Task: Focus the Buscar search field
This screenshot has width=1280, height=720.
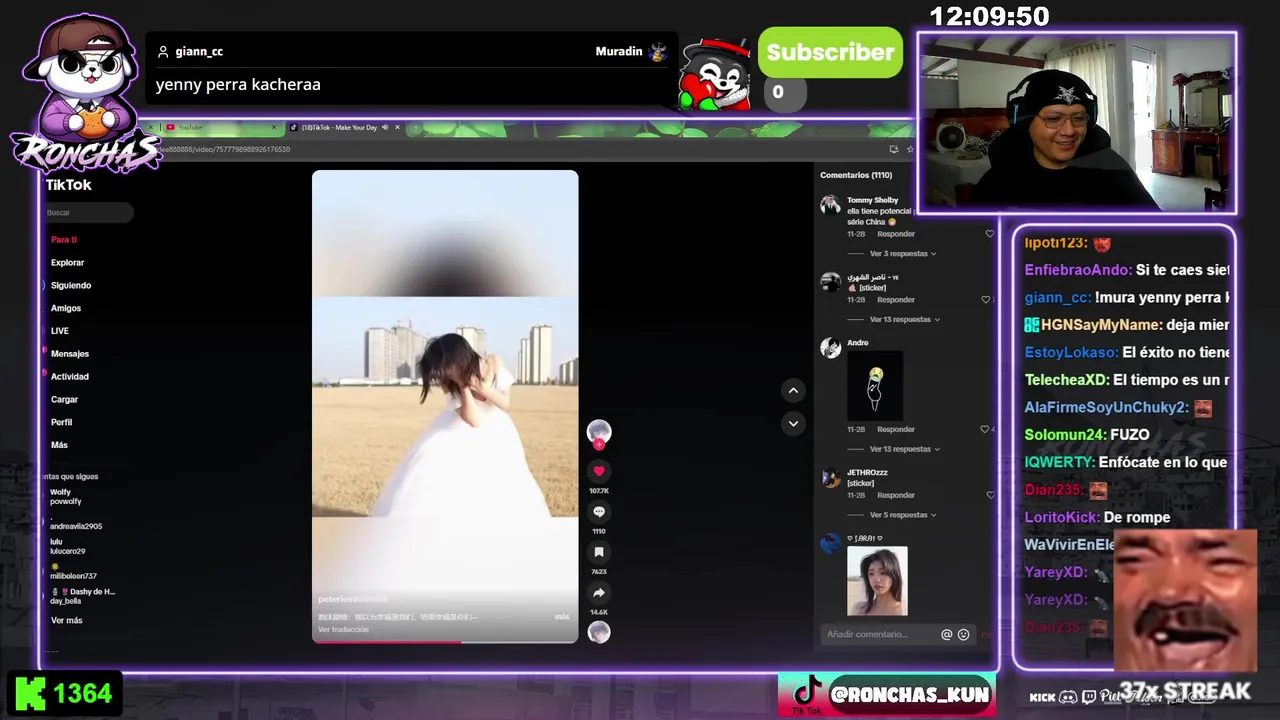Action: (88, 213)
